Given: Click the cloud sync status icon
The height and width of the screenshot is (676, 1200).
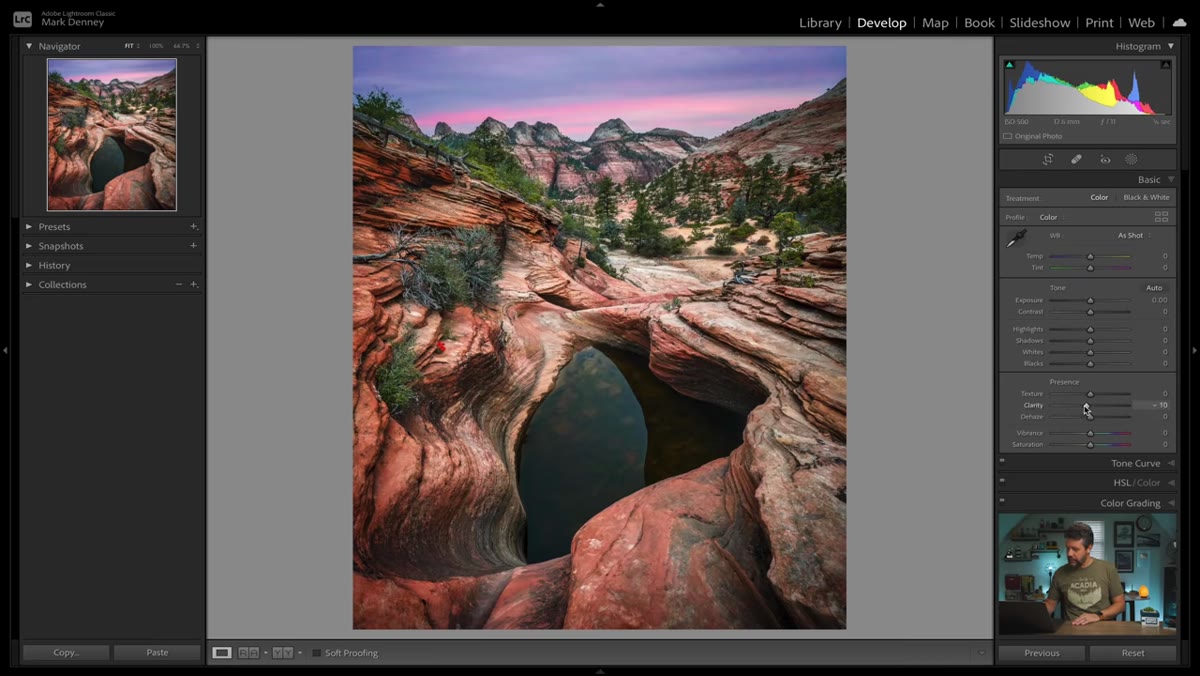Looking at the screenshot, I should [1179, 22].
